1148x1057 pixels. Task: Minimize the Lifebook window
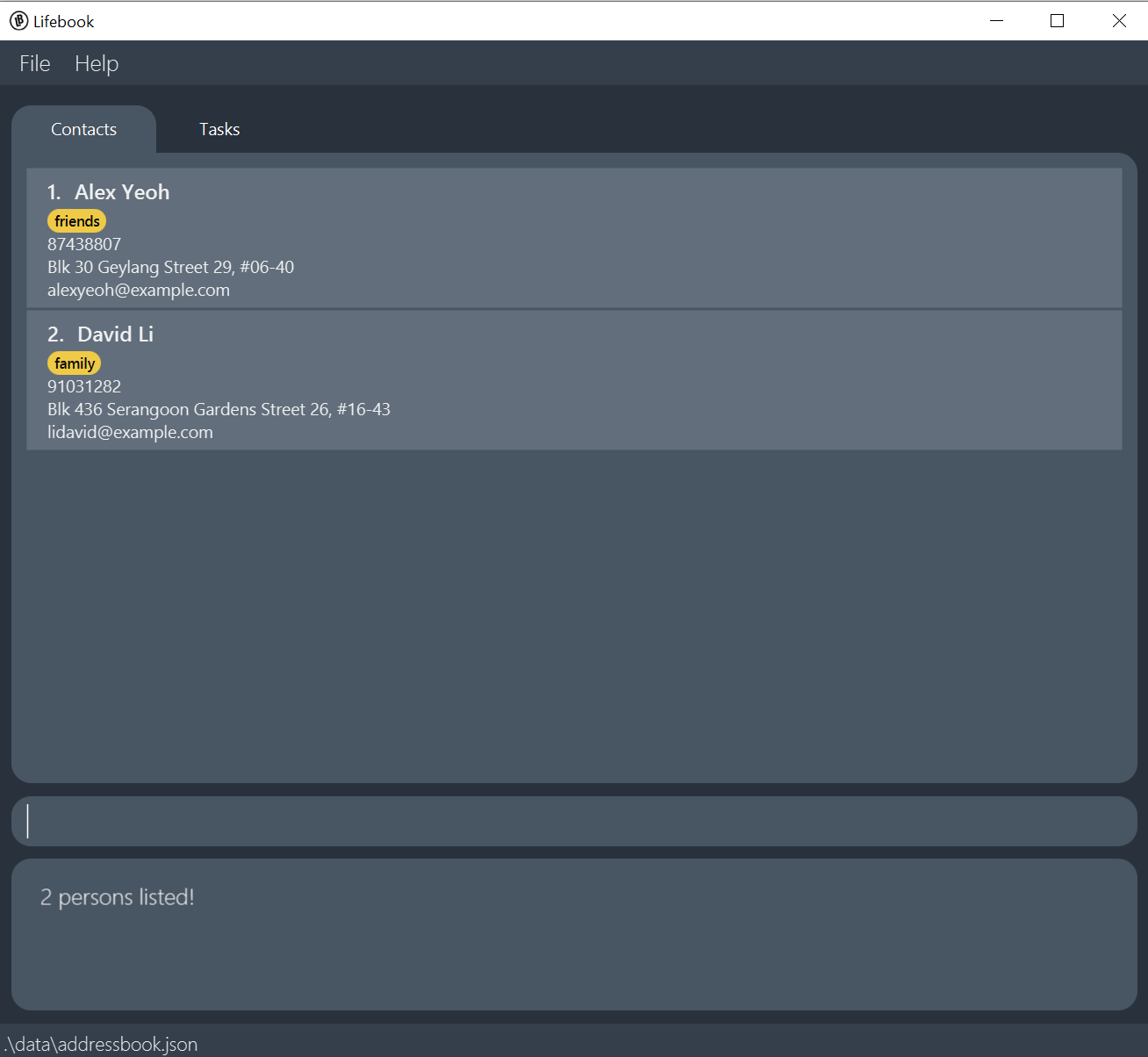[x=996, y=21]
